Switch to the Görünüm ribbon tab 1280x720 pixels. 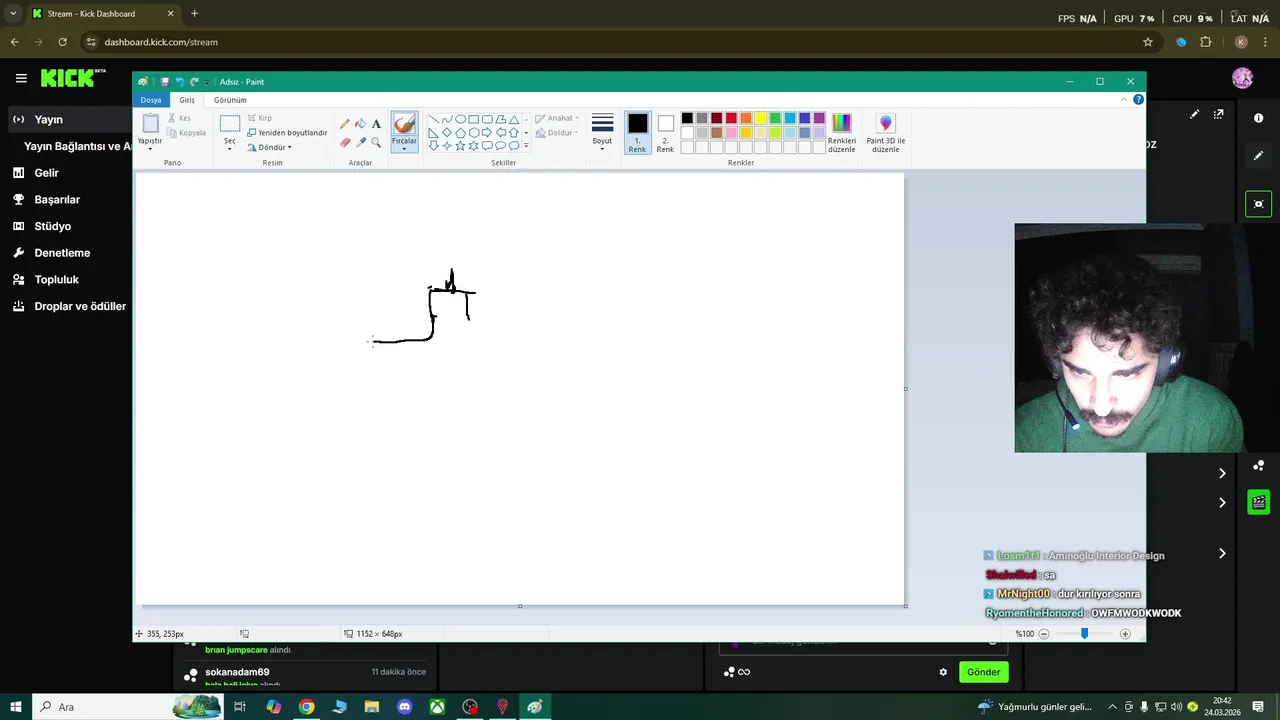[230, 100]
